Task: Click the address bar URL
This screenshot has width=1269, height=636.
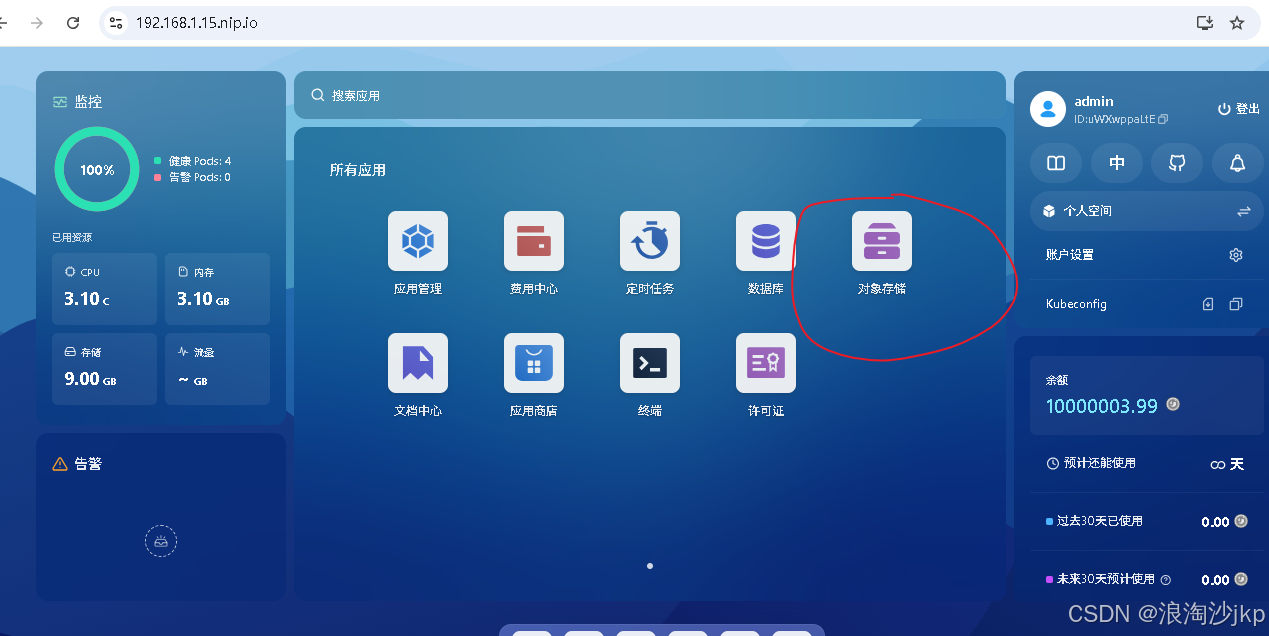Action: tap(197, 22)
